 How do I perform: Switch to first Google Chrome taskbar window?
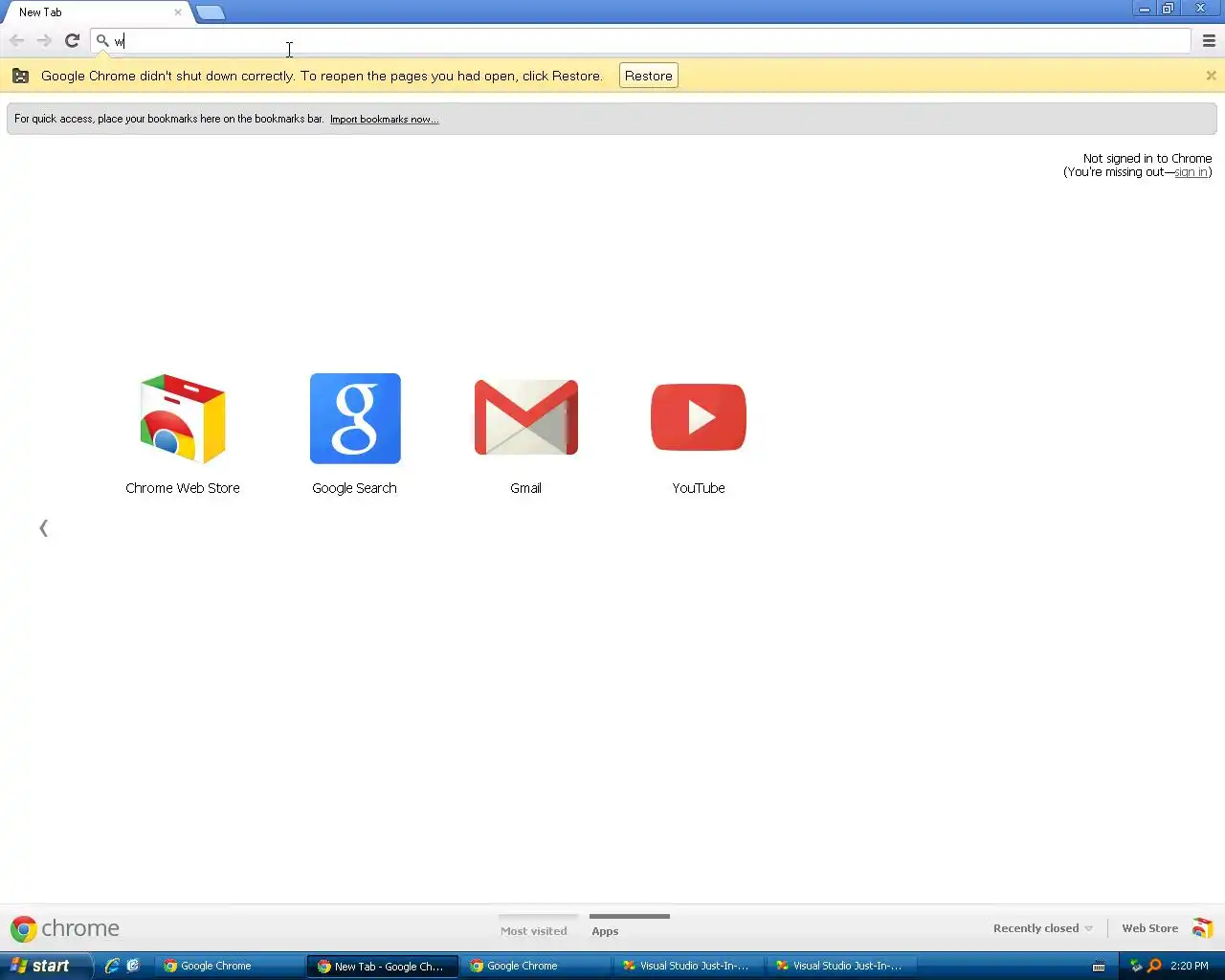coord(230,966)
